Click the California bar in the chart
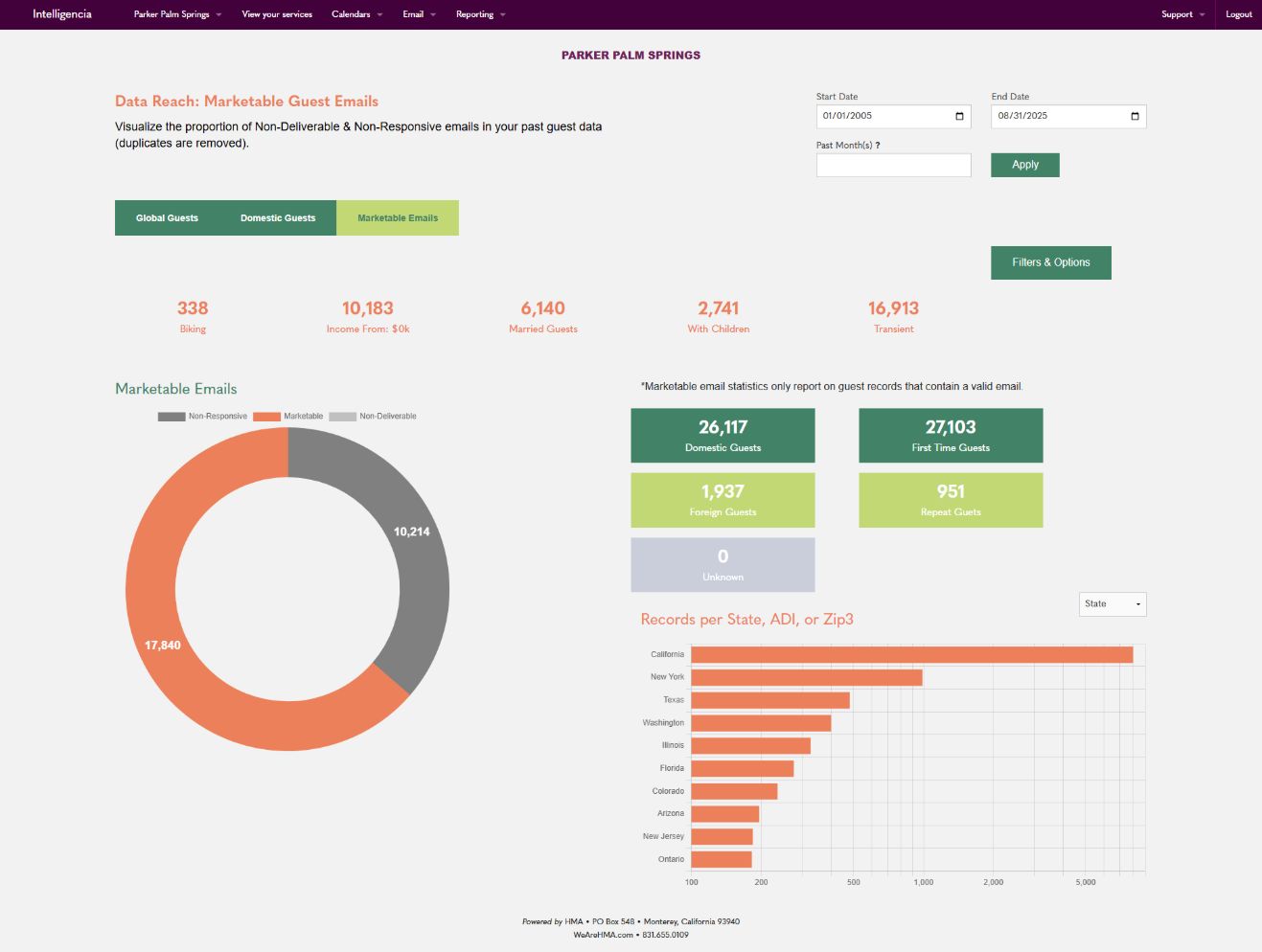 (x=910, y=655)
